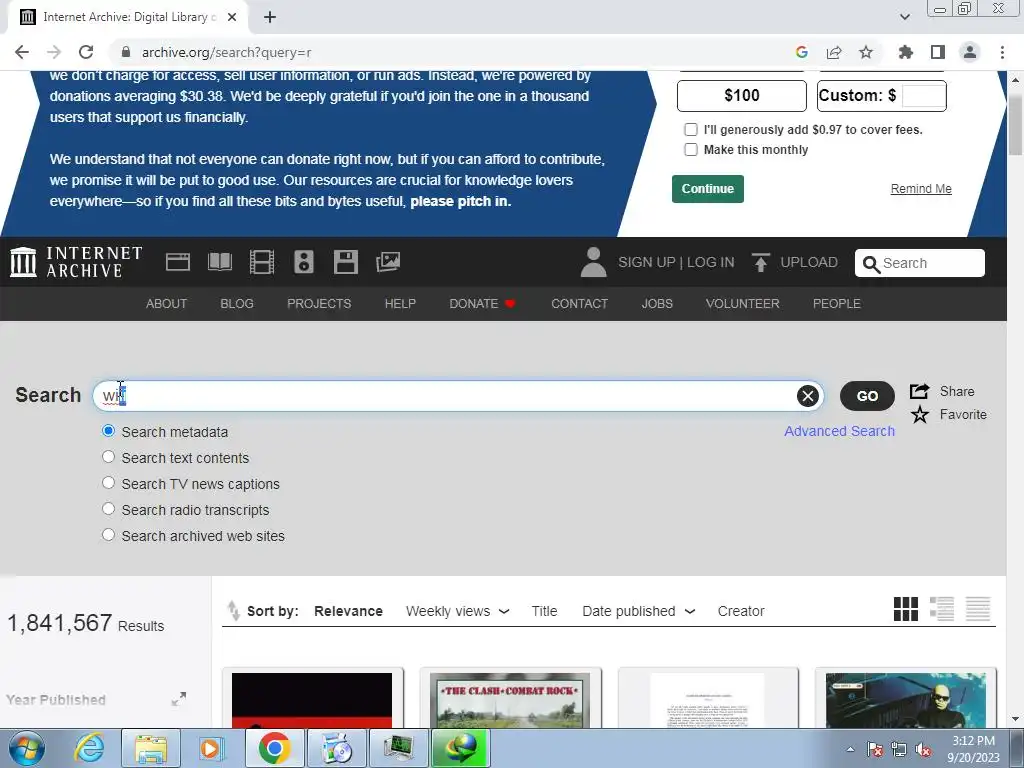Open Chrome profile icon
The height and width of the screenshot is (768, 1024).
coord(970,52)
